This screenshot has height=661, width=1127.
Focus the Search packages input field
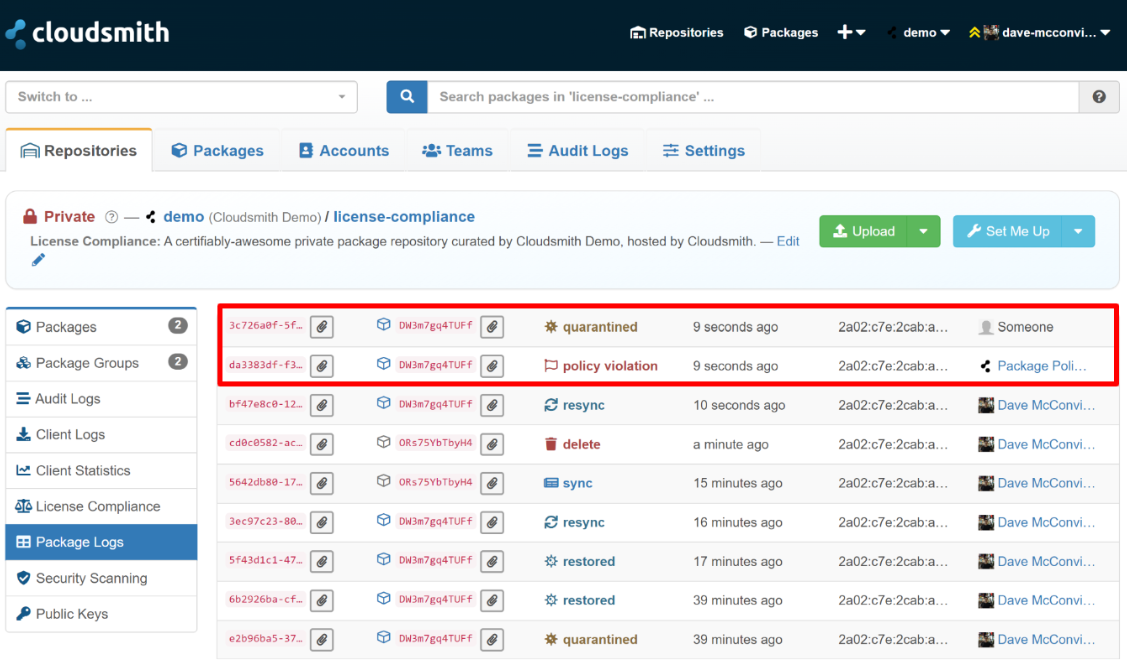coord(753,97)
